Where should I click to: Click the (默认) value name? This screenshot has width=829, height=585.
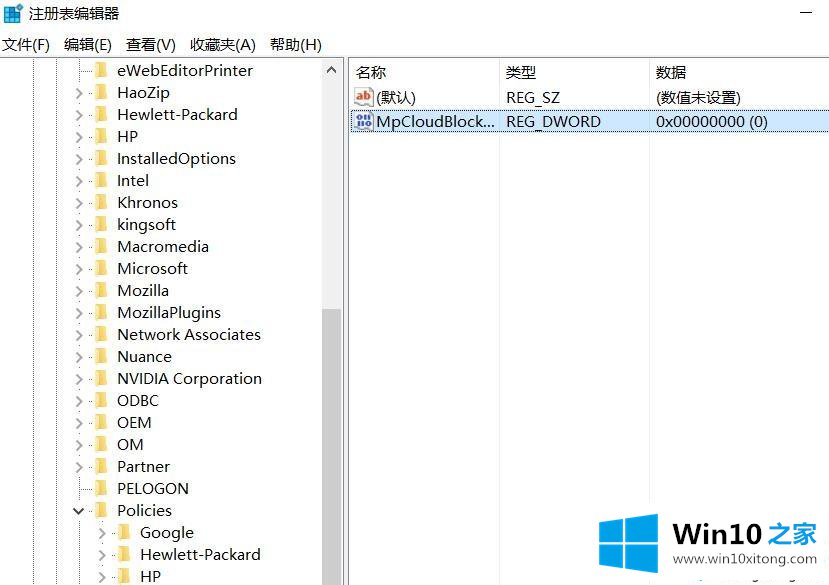tap(396, 97)
